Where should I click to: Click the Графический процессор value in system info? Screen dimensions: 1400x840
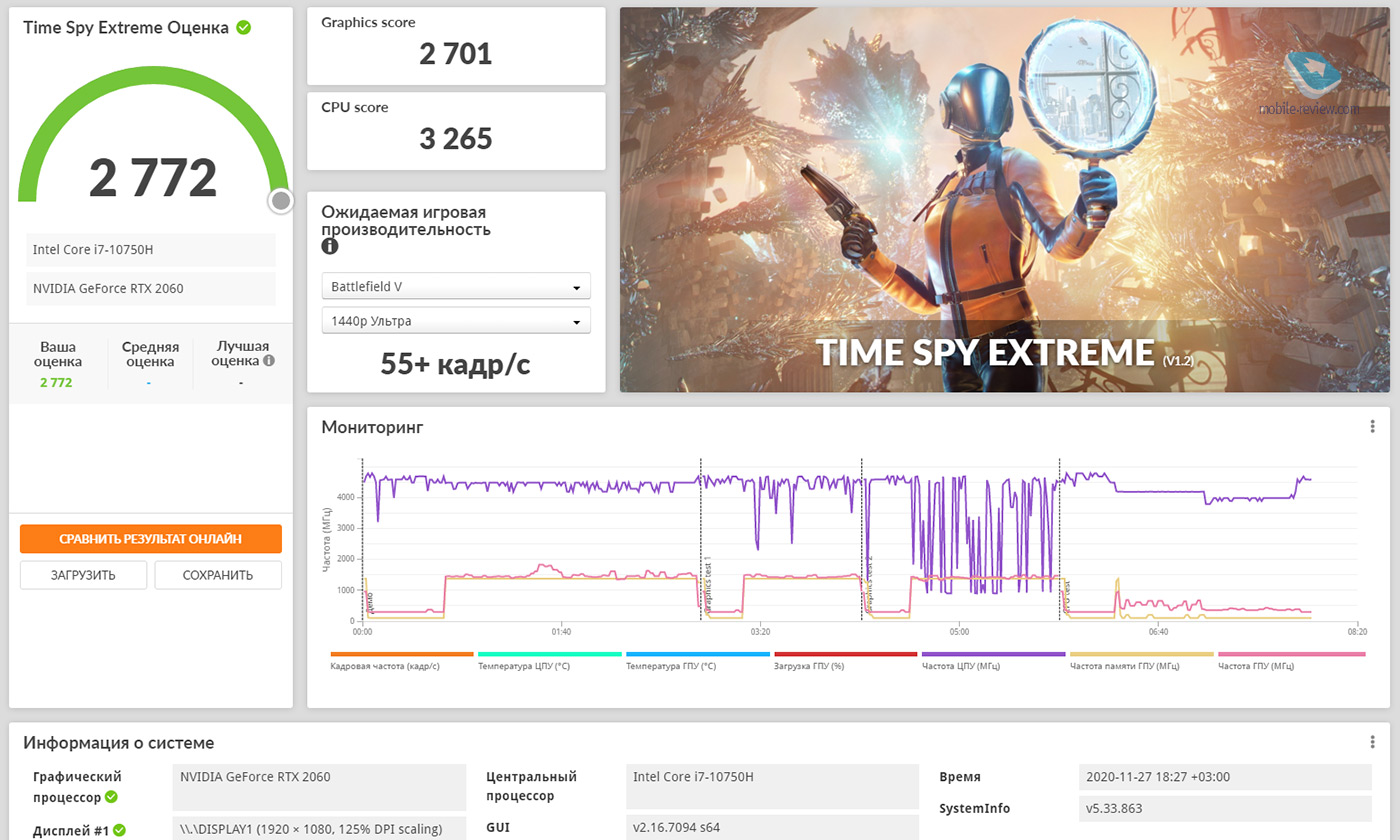click(x=319, y=787)
